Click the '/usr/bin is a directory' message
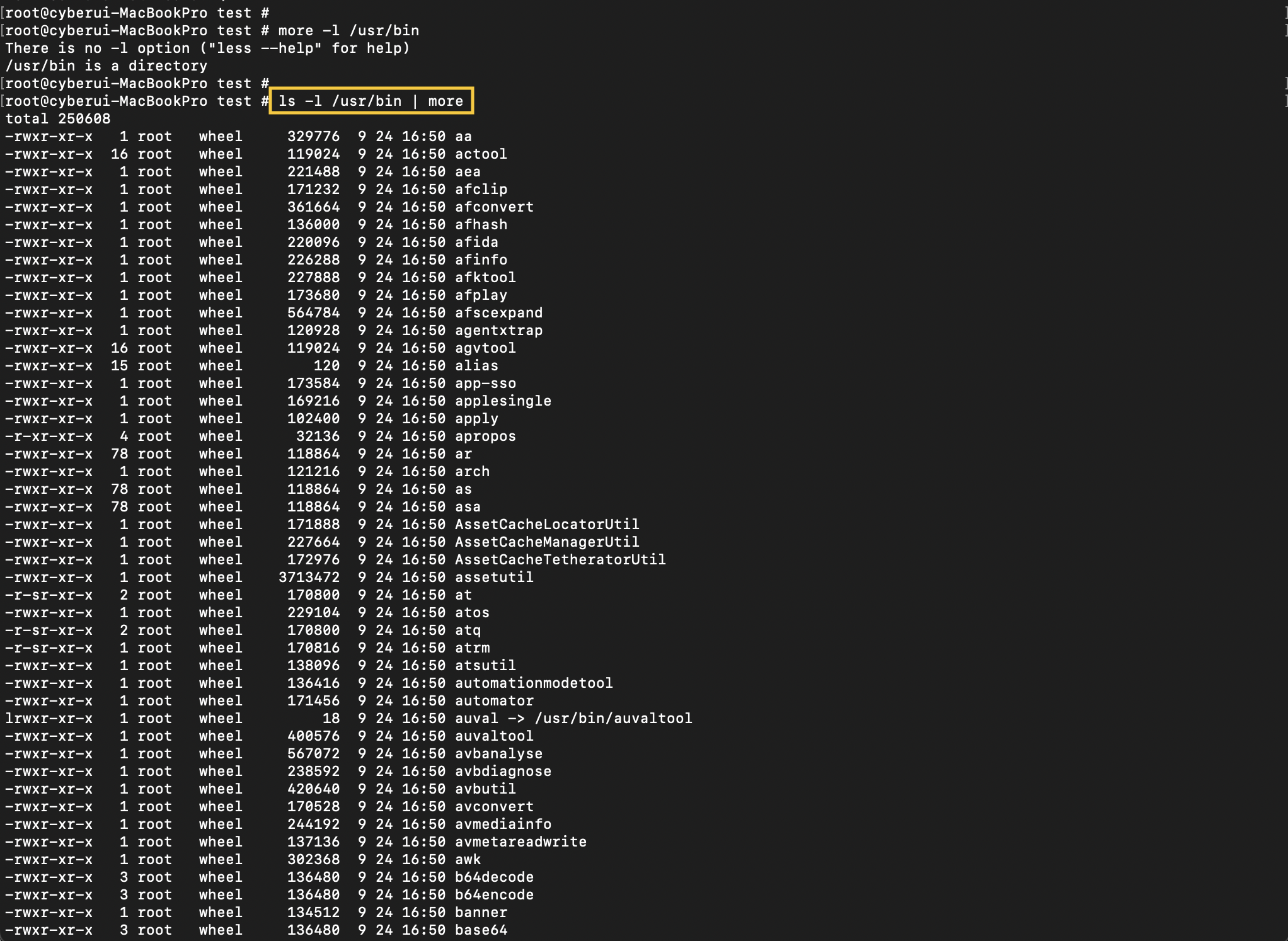 coord(106,66)
